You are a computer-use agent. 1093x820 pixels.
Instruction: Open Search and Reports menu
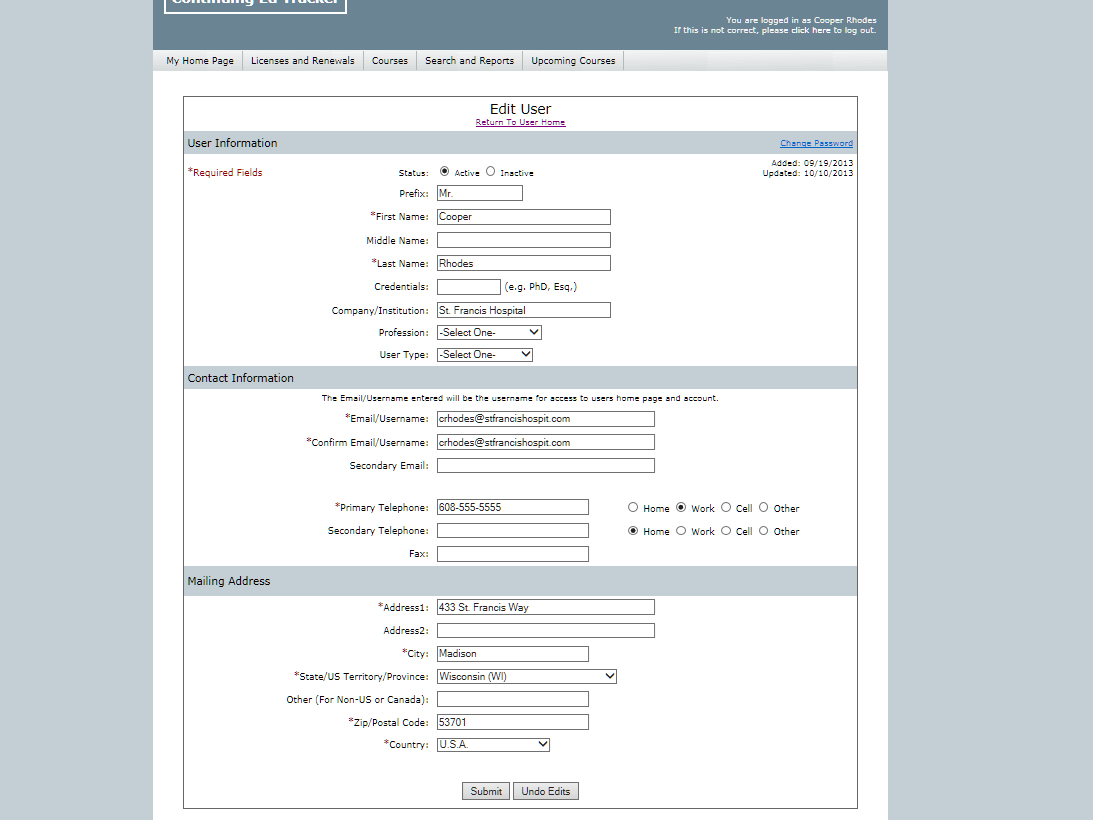(x=469, y=61)
